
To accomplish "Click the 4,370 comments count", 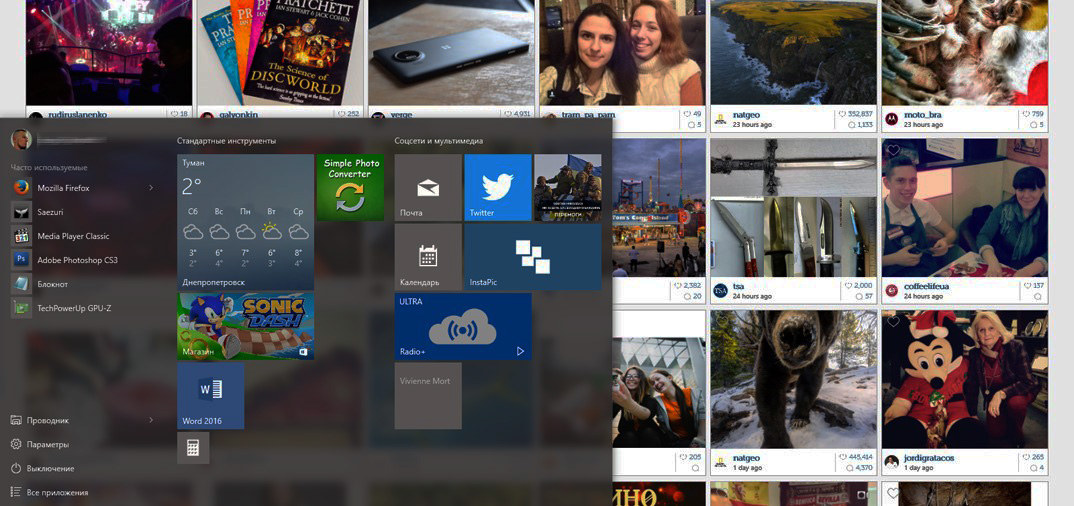I will click(864, 468).
